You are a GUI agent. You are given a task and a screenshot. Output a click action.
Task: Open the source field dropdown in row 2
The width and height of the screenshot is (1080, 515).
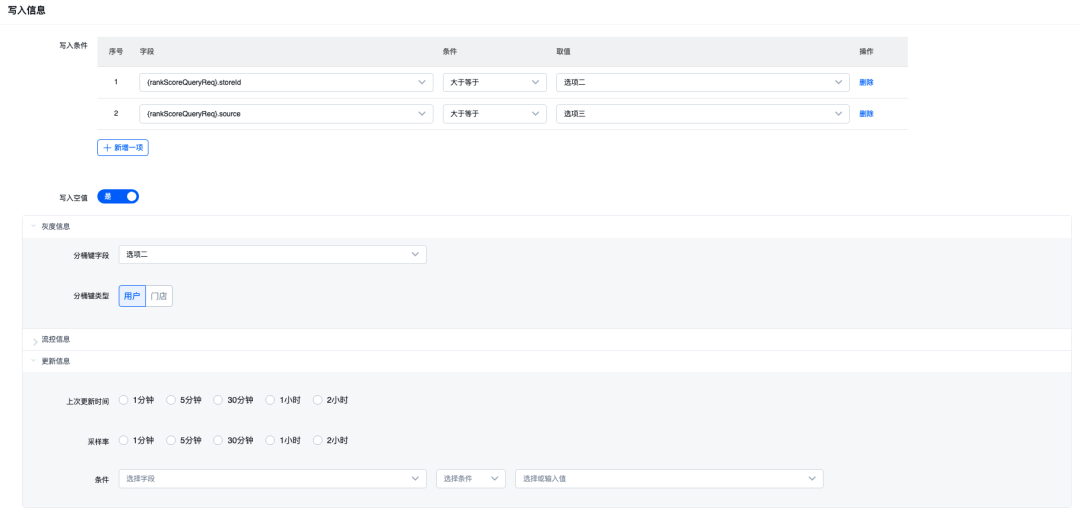click(x=286, y=114)
